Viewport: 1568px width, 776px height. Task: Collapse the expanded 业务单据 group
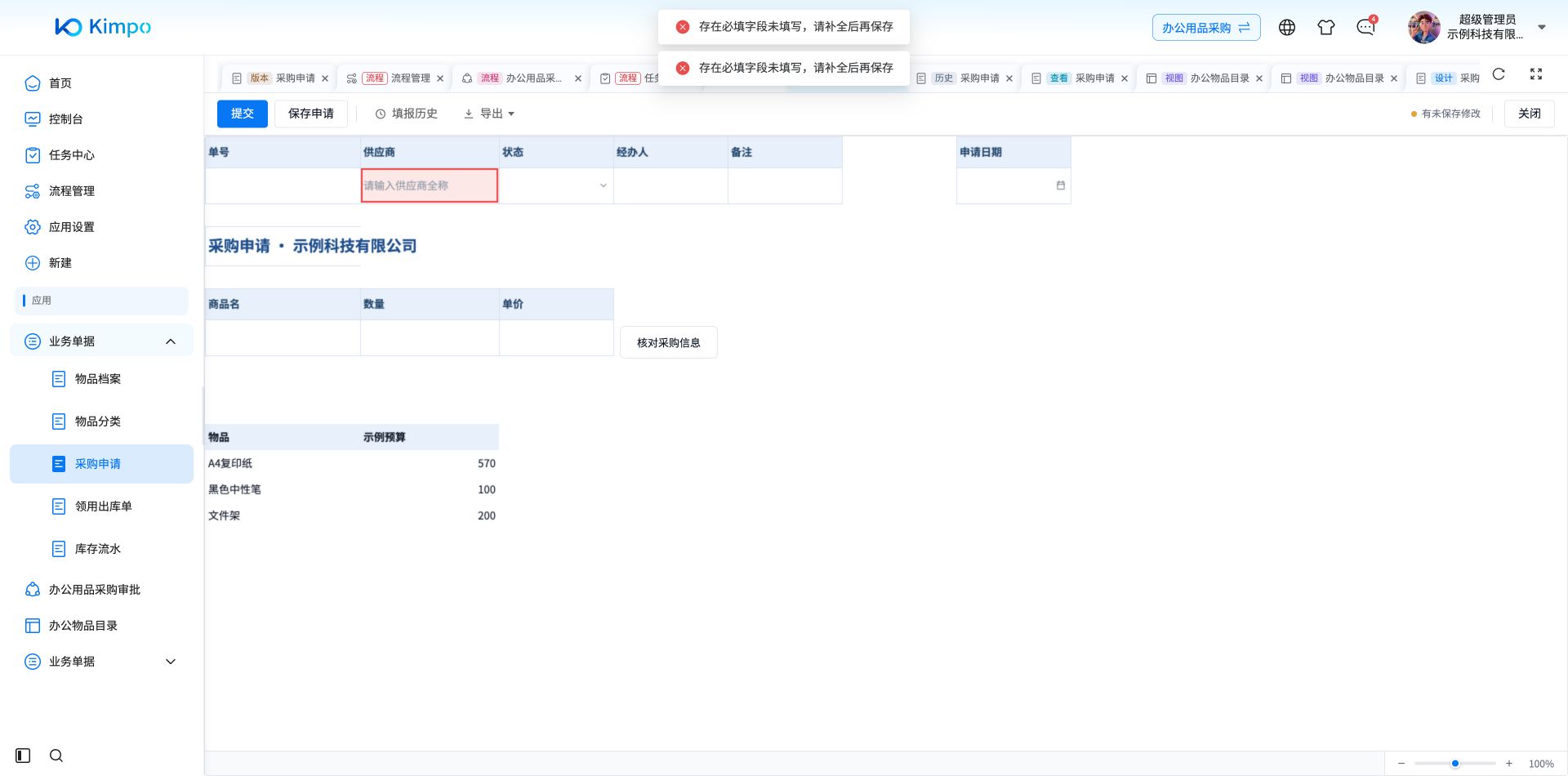(x=171, y=341)
